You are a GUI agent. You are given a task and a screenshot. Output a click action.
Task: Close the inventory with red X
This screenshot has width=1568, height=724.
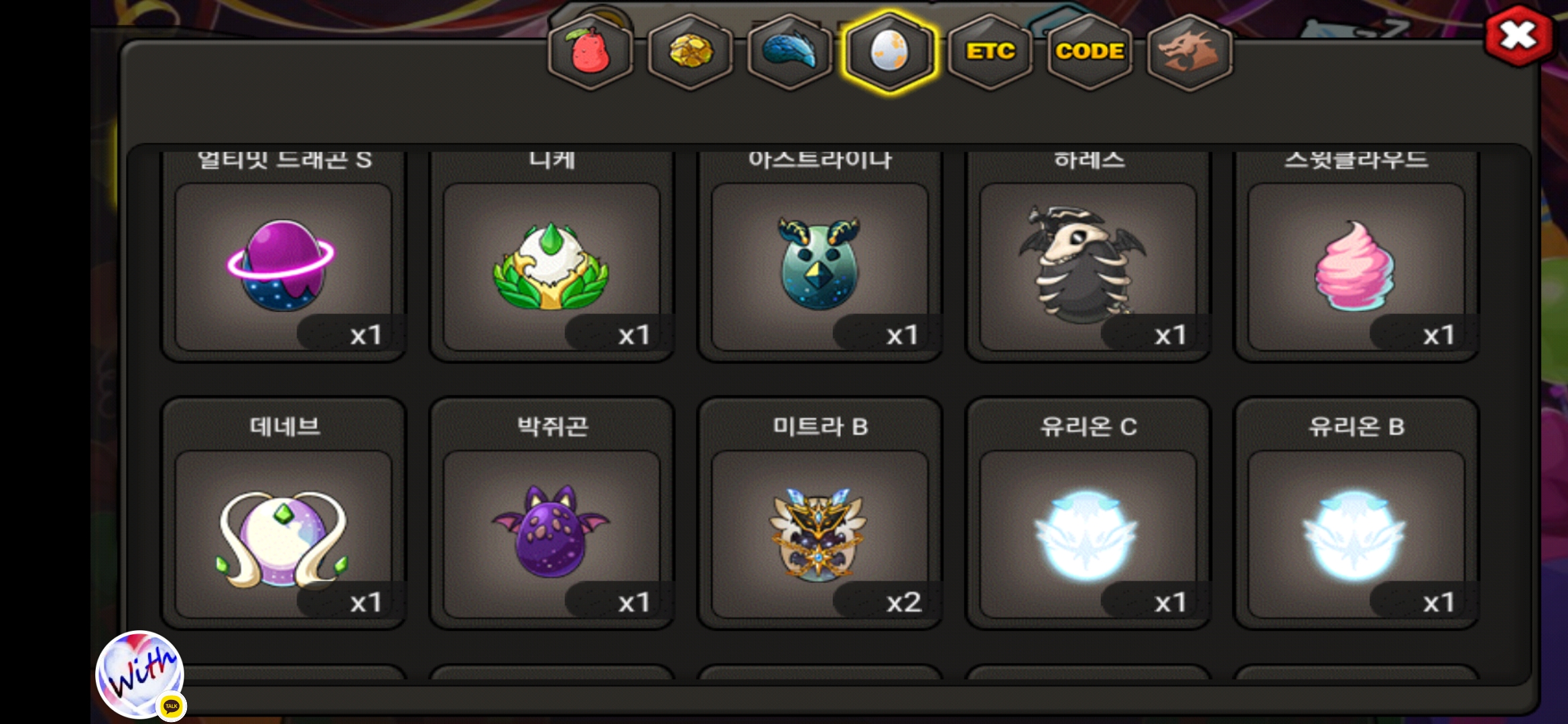click(x=1518, y=36)
